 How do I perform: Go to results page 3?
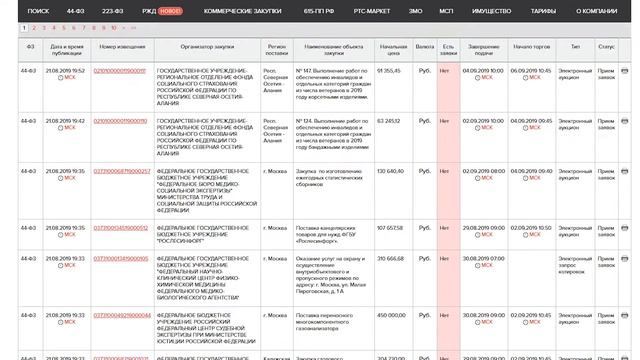[44, 28]
